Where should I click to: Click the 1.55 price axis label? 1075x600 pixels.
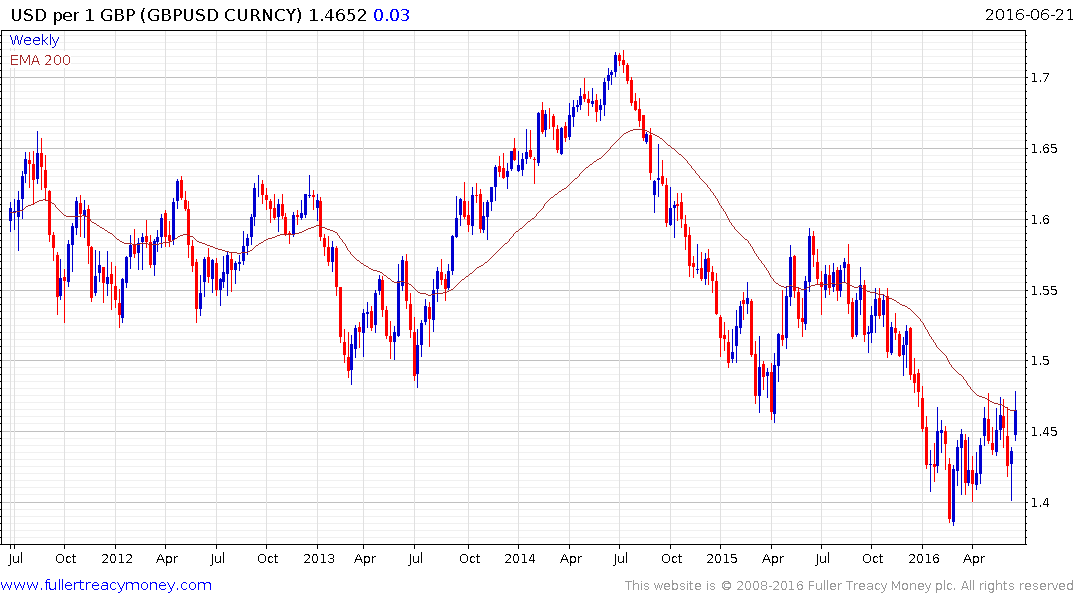1044,291
